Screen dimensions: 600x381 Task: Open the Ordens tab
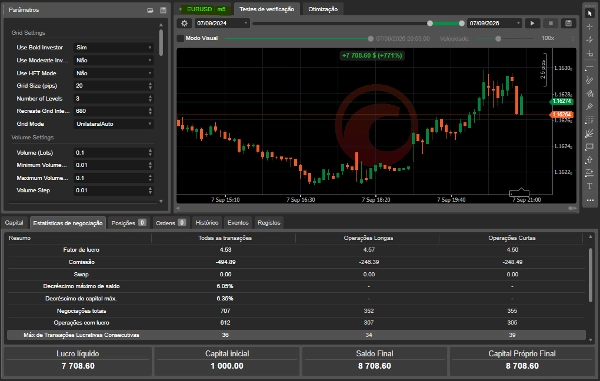(171, 223)
